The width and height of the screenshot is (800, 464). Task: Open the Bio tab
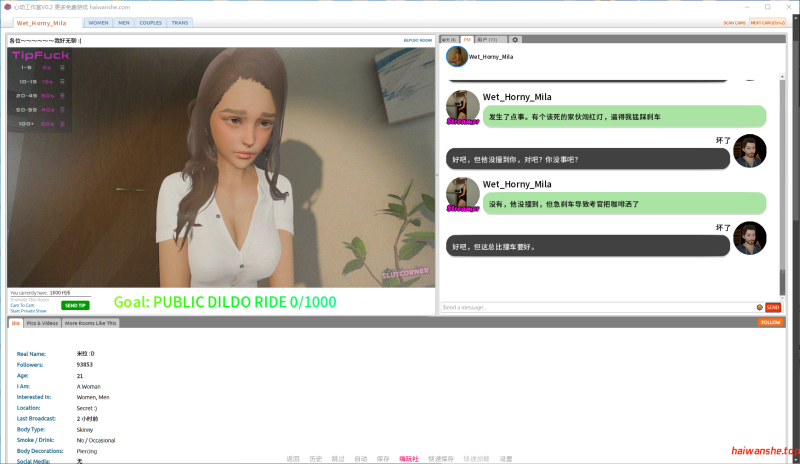pyautogui.click(x=16, y=323)
